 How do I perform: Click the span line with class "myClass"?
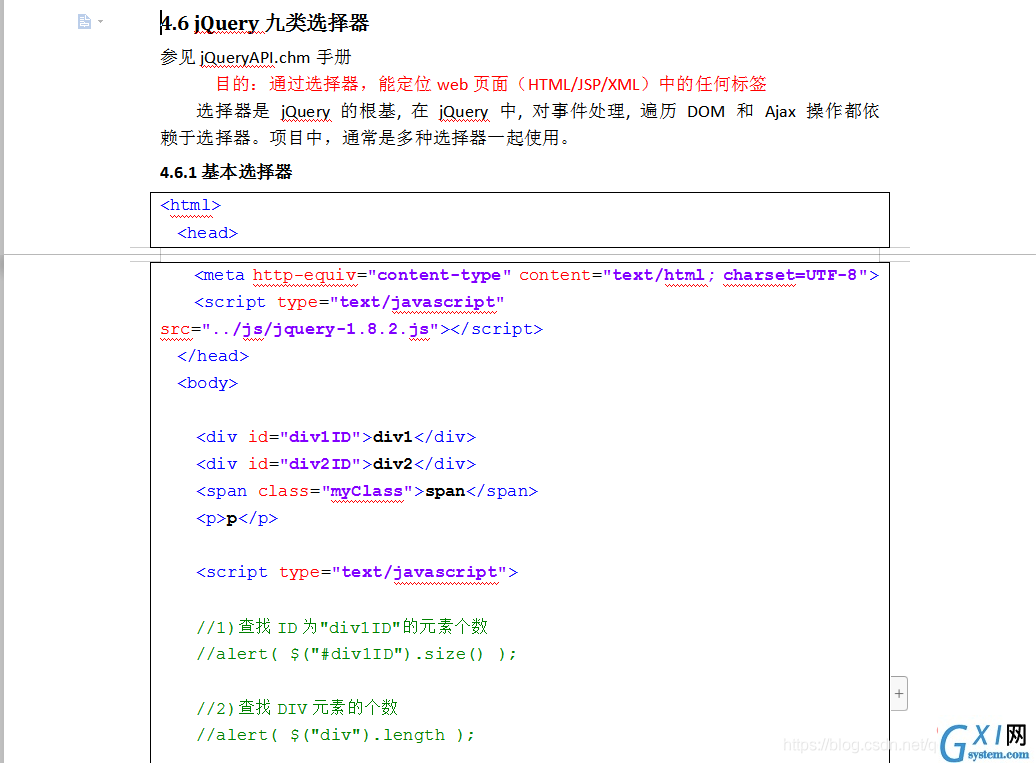(367, 491)
